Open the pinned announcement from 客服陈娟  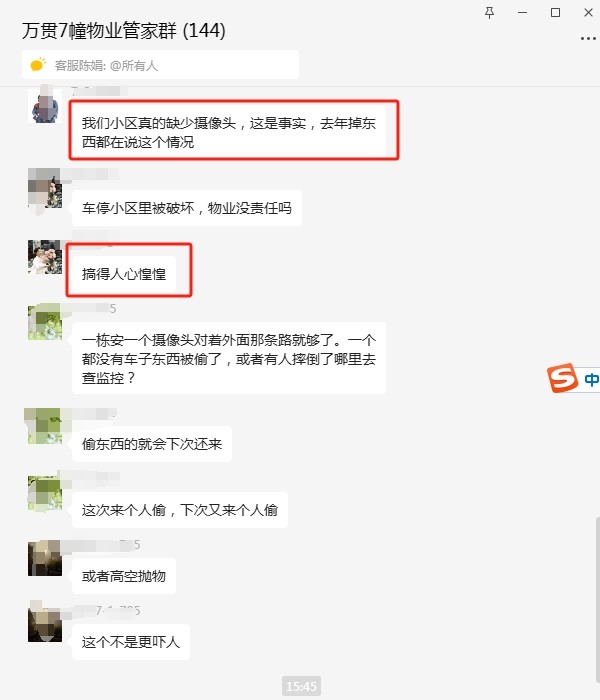(x=160, y=65)
